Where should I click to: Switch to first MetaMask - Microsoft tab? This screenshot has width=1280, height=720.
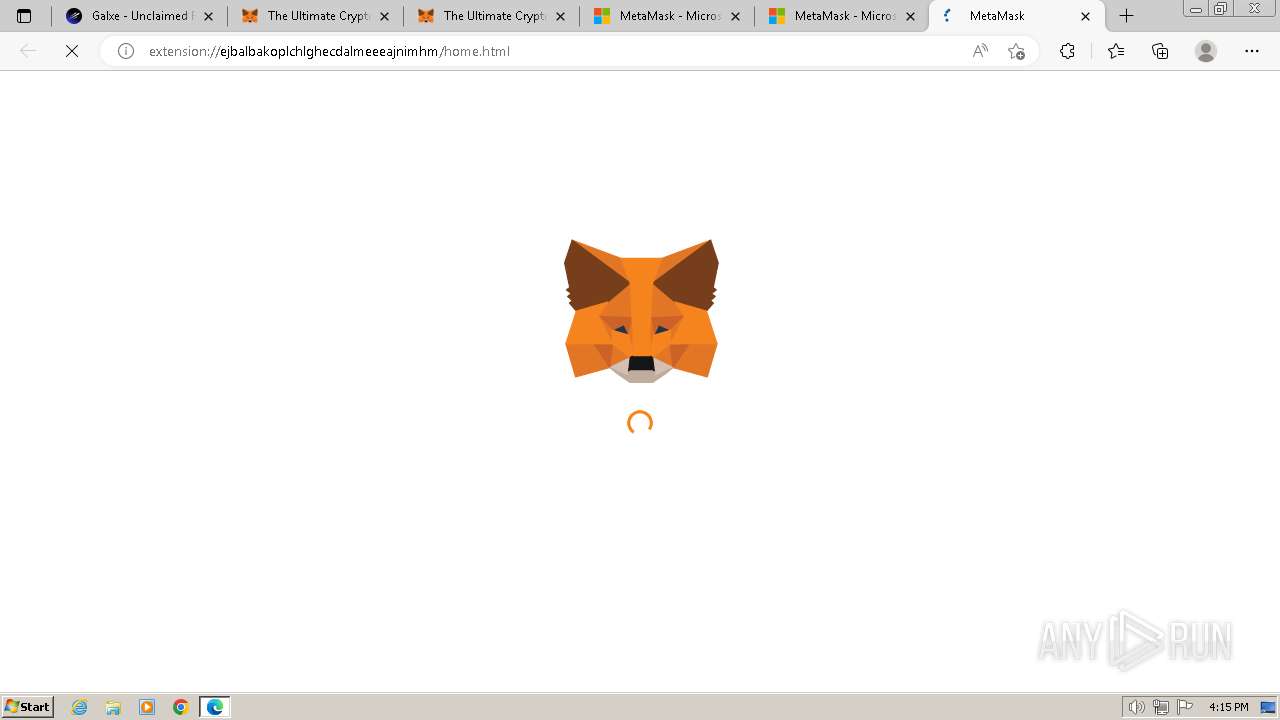pyautogui.click(x=667, y=16)
